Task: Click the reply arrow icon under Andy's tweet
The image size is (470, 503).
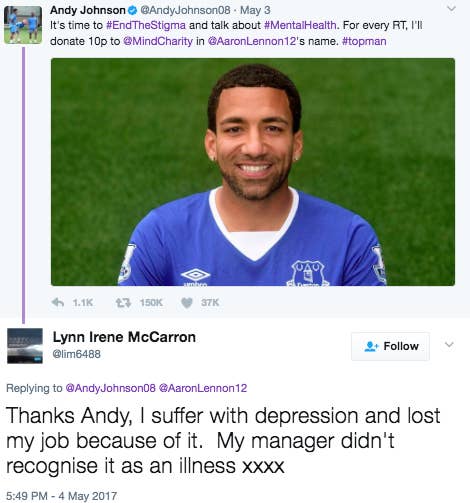Action: (58, 302)
